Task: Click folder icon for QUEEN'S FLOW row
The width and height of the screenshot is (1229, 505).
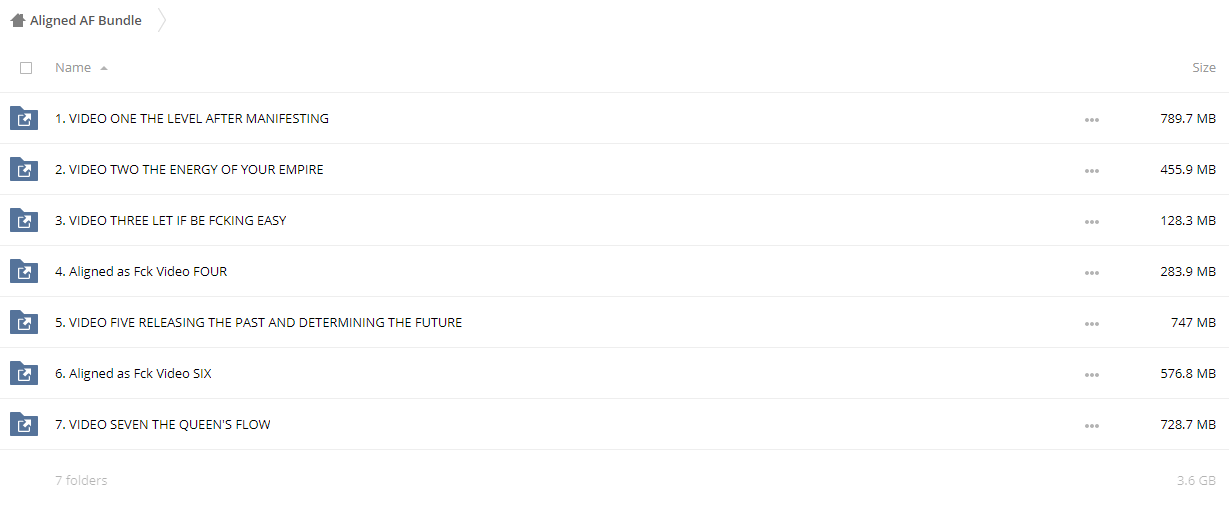Action: point(23,425)
